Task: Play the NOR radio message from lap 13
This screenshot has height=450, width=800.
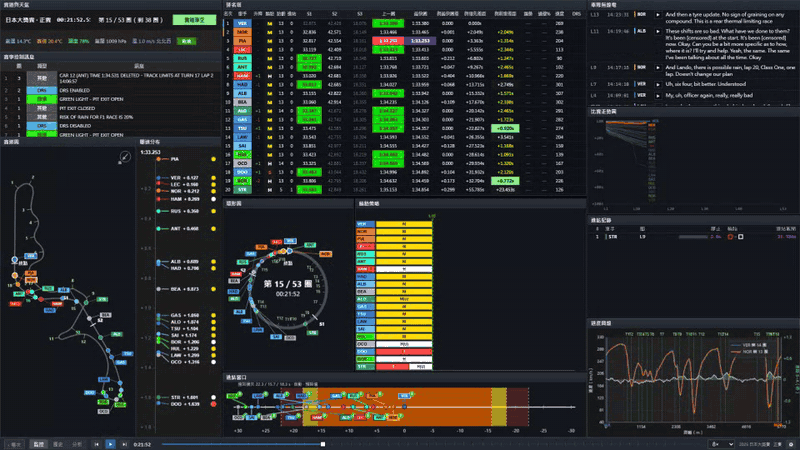Action: pos(657,15)
